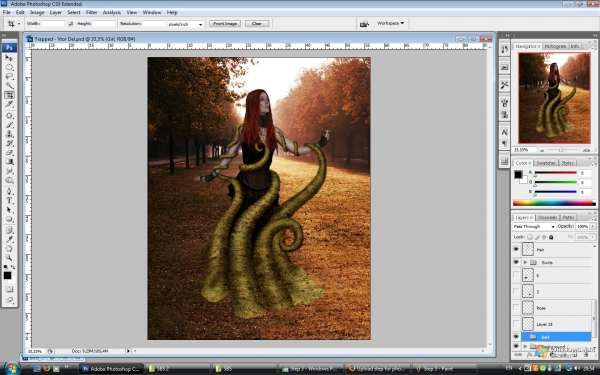The image size is (600, 375).
Task: Select the Type tool
Action: (x=9, y=201)
